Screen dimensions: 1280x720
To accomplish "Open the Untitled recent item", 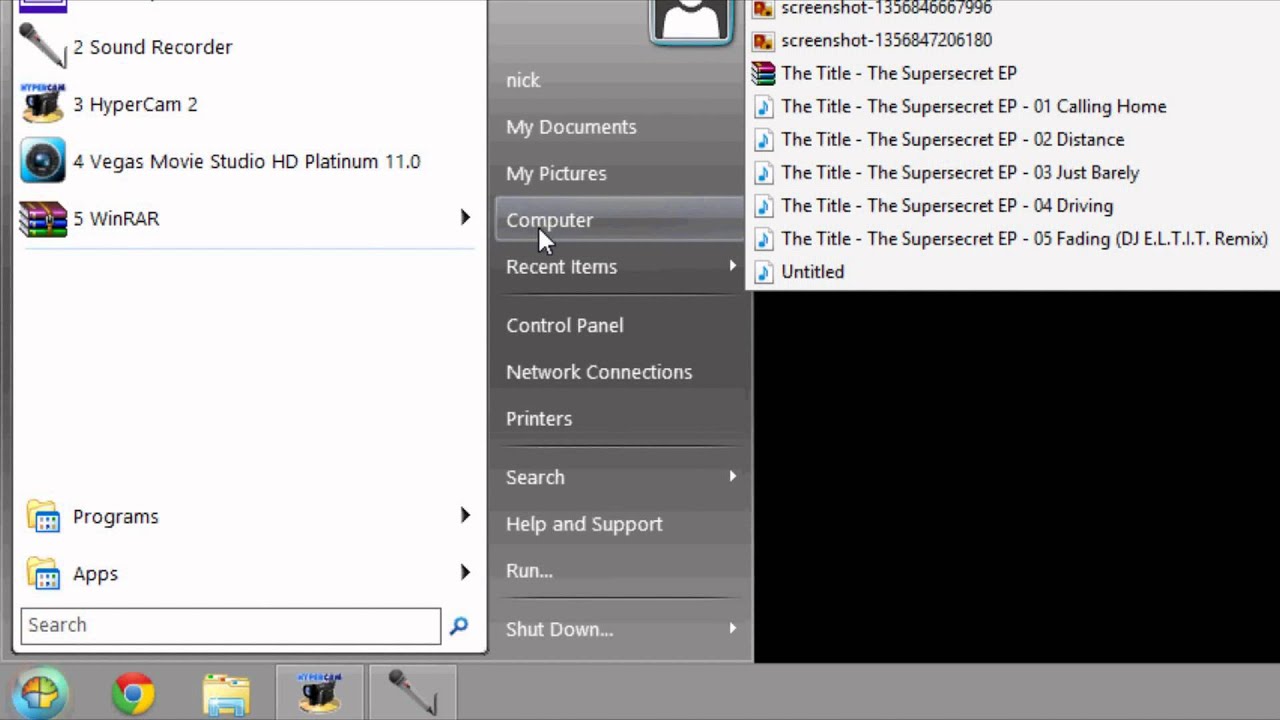I will click(812, 272).
